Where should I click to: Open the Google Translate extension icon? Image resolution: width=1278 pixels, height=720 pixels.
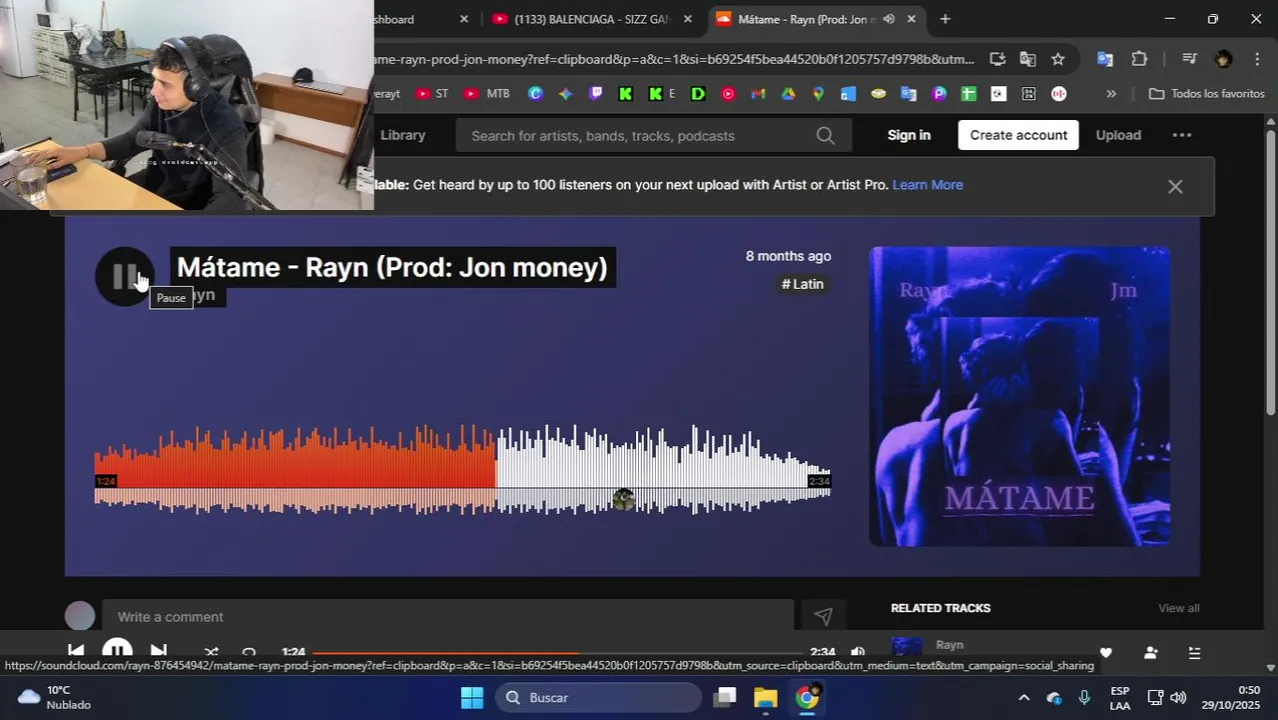point(1105,59)
